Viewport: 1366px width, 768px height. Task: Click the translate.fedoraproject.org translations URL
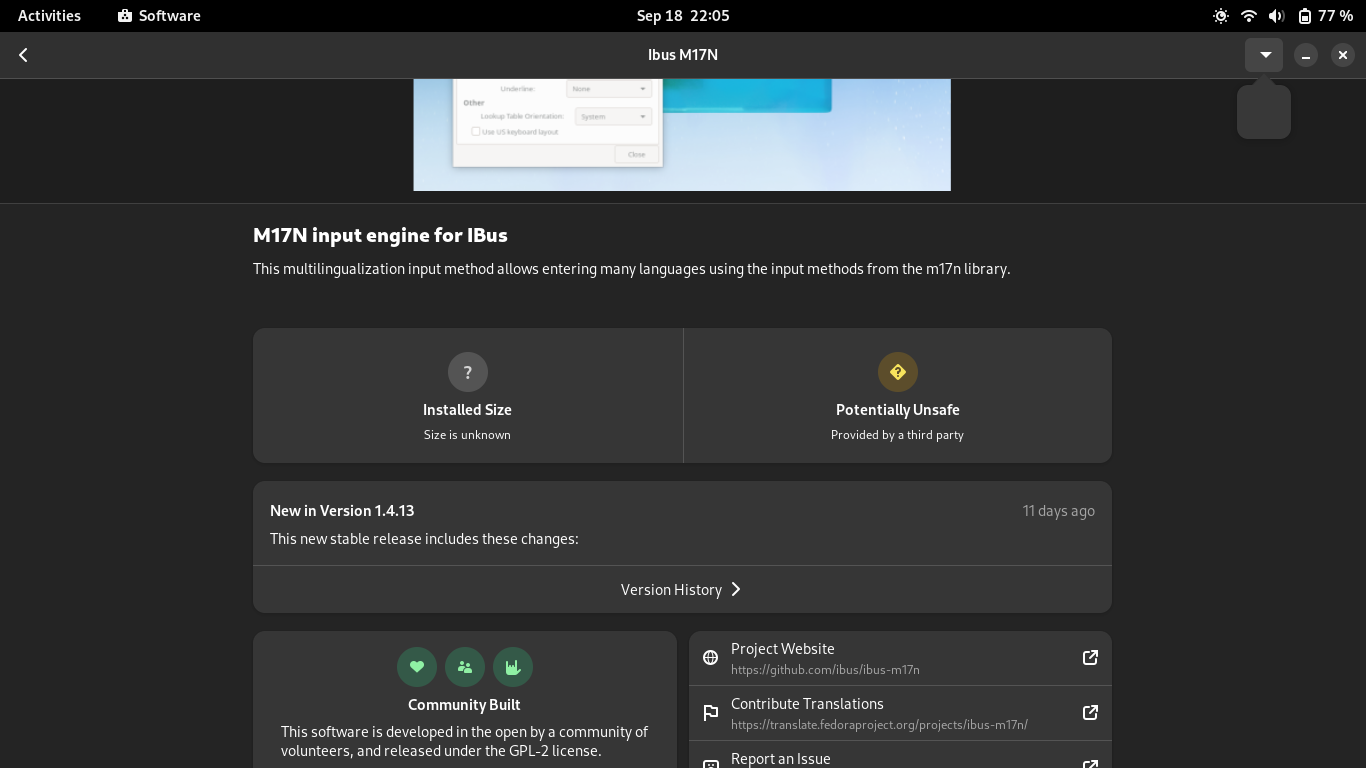click(879, 725)
